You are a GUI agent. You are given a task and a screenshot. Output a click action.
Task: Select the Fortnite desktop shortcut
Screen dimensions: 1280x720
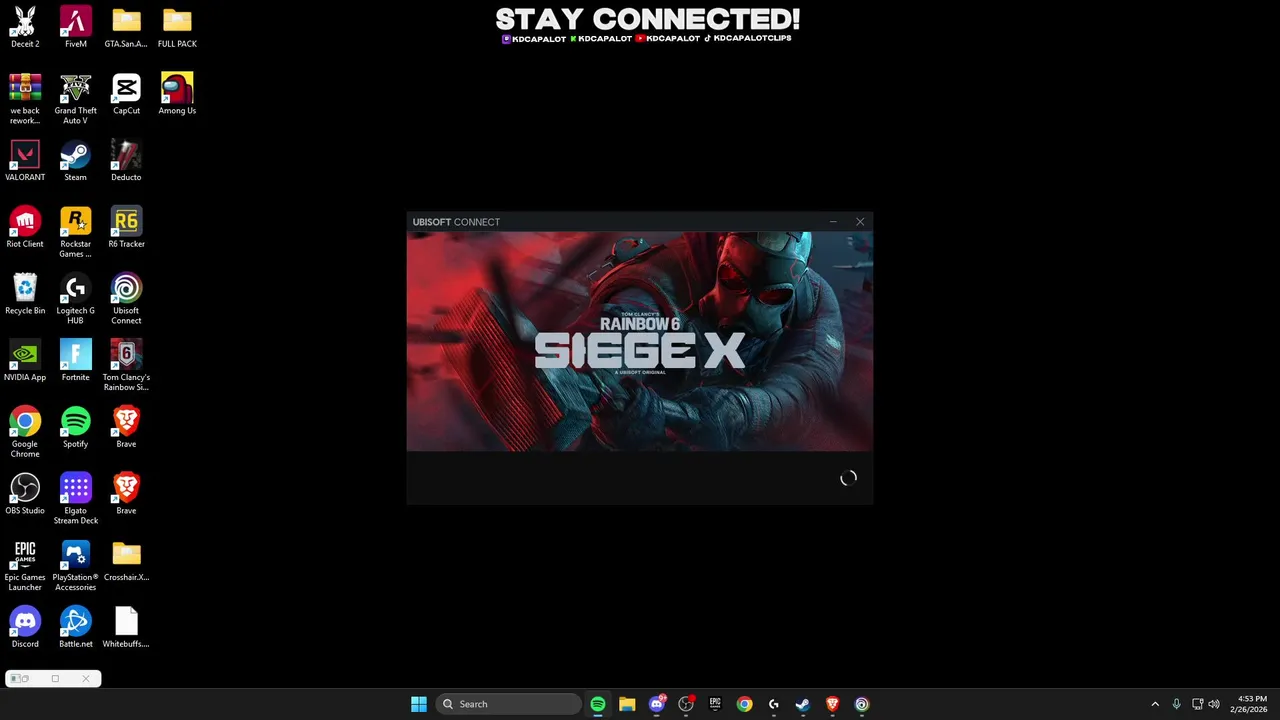click(76, 361)
